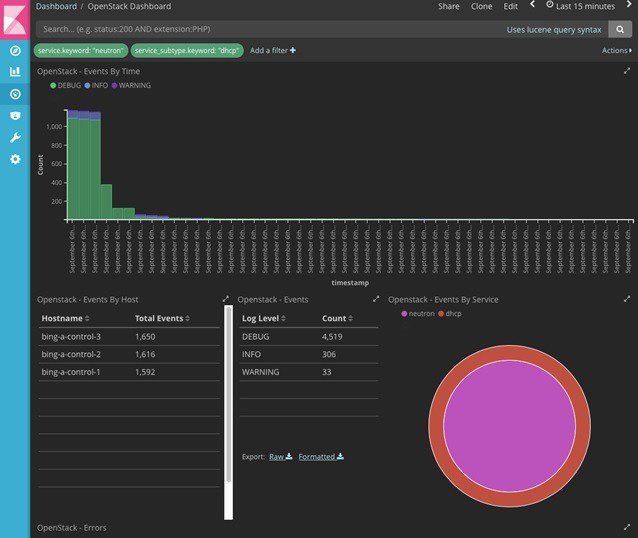Select the 4,519 count value
This screenshot has height=538, width=638.
pos(332,337)
